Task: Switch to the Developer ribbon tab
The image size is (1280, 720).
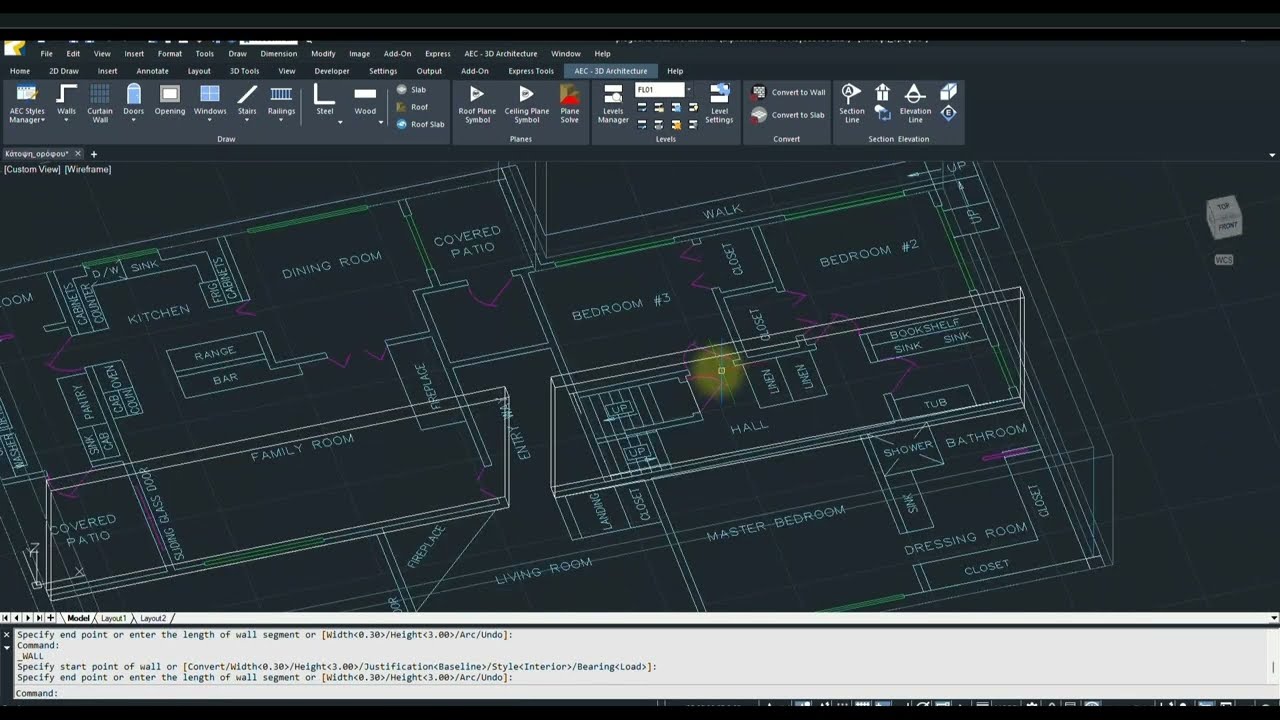Action: (x=332, y=71)
